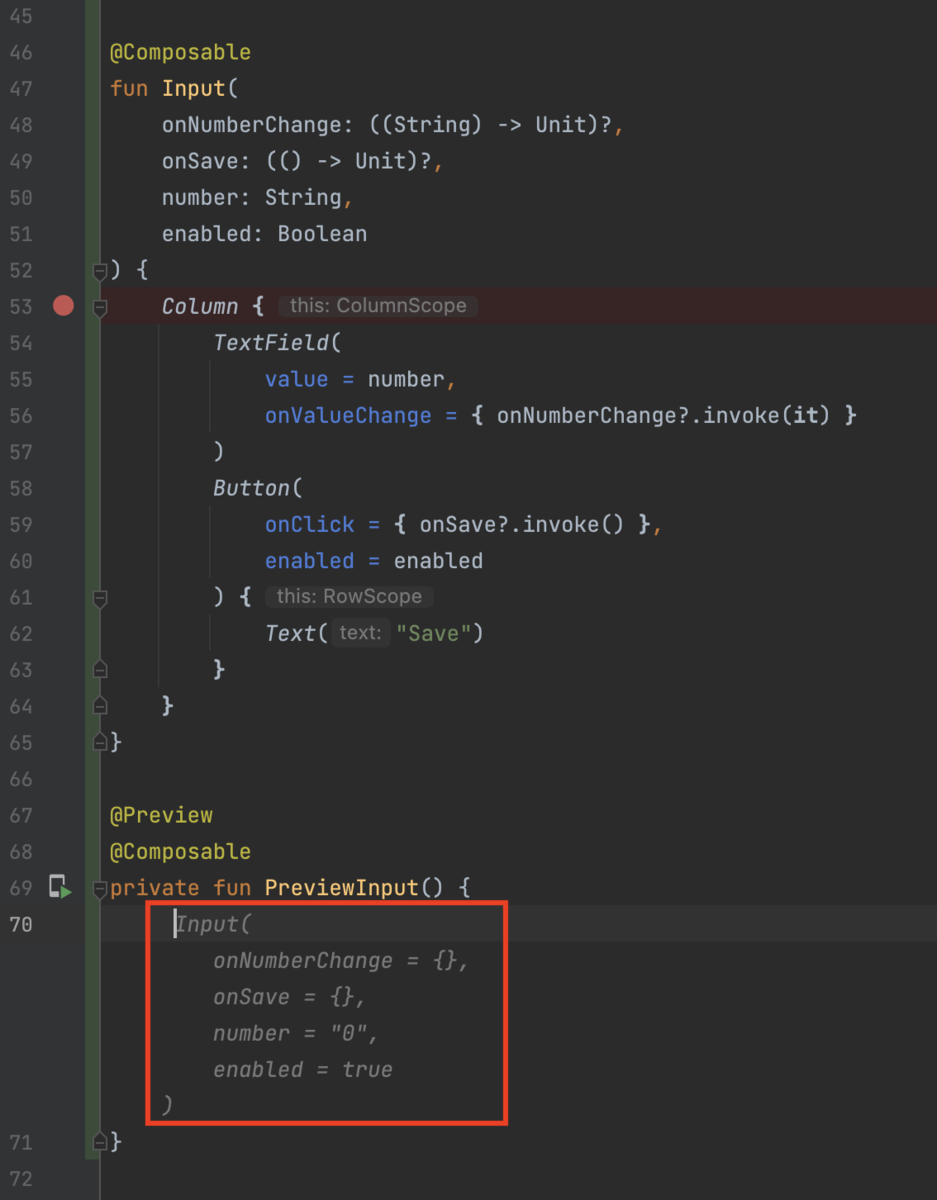The image size is (937, 1200).
Task: Click the 'text:' parameter hint on line 62
Action: tap(360, 633)
